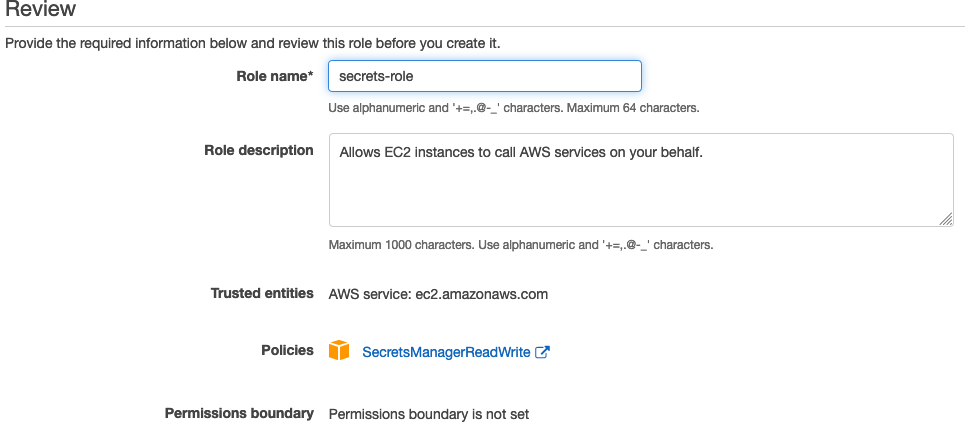Click the Review page heading
The width and height of the screenshot is (972, 438).
41,9
